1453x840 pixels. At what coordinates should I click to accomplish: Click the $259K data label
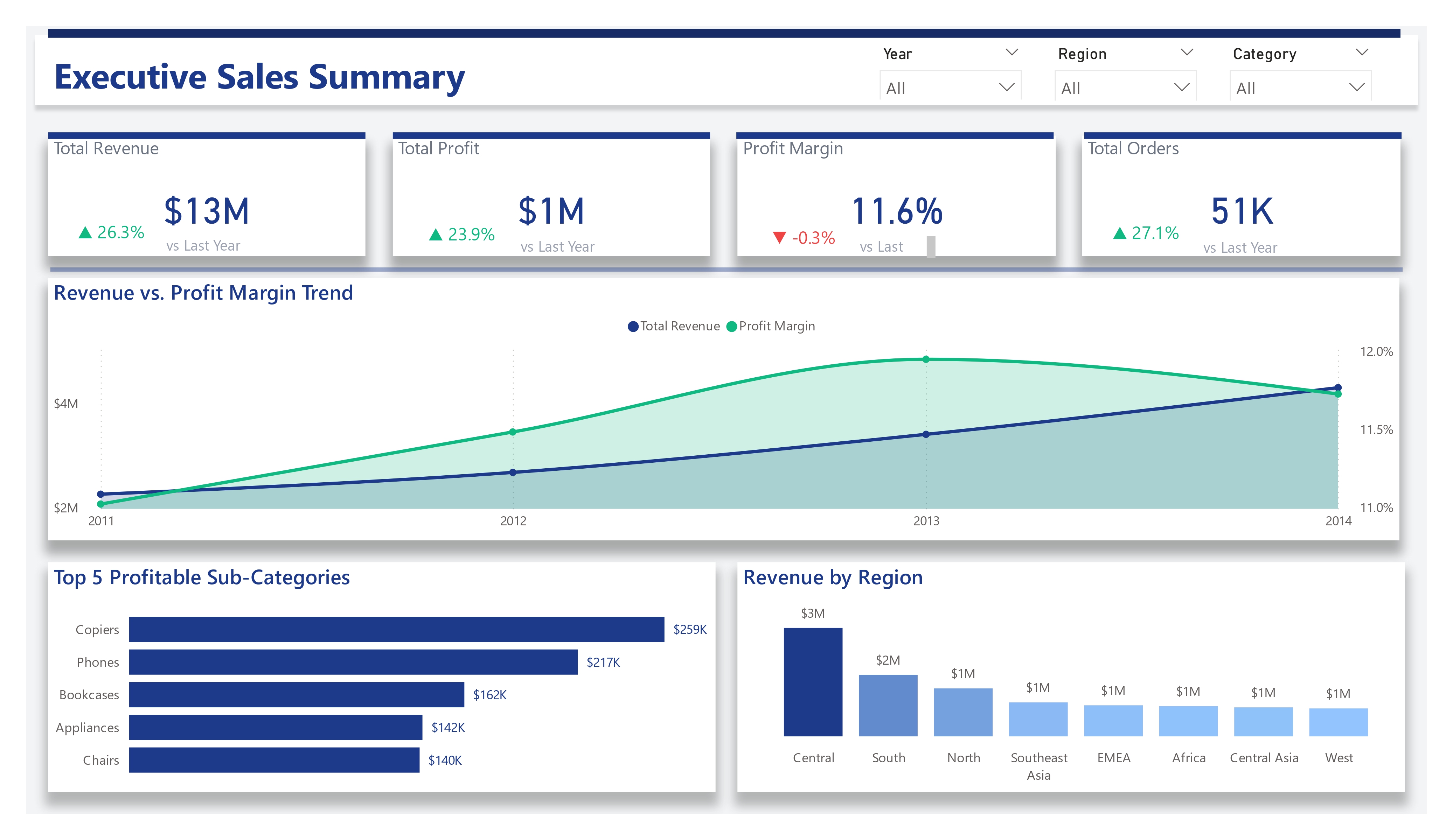tap(690, 629)
